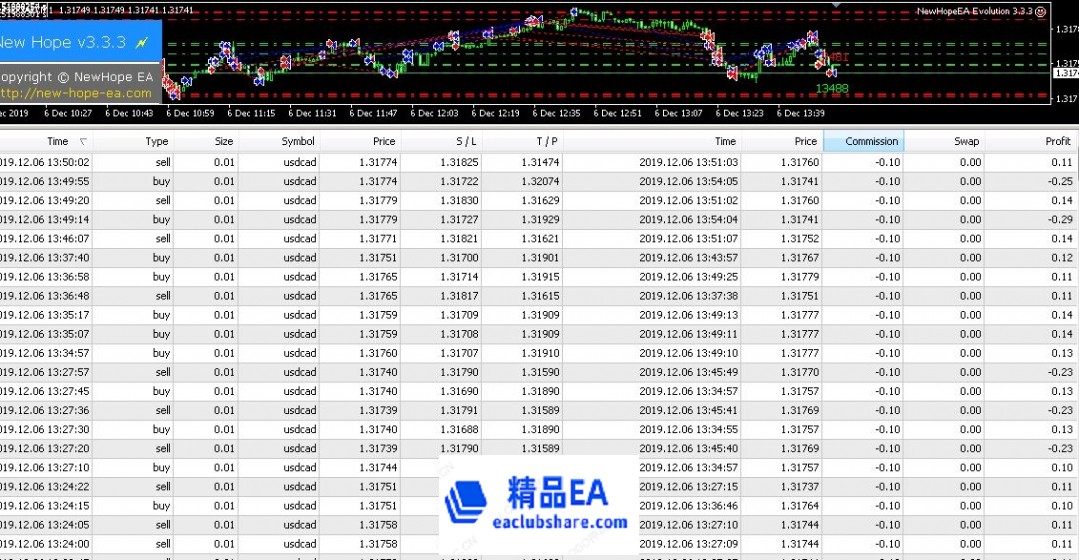Sort by the Profit column header
The image size is (1079, 560).
pos(1057,141)
